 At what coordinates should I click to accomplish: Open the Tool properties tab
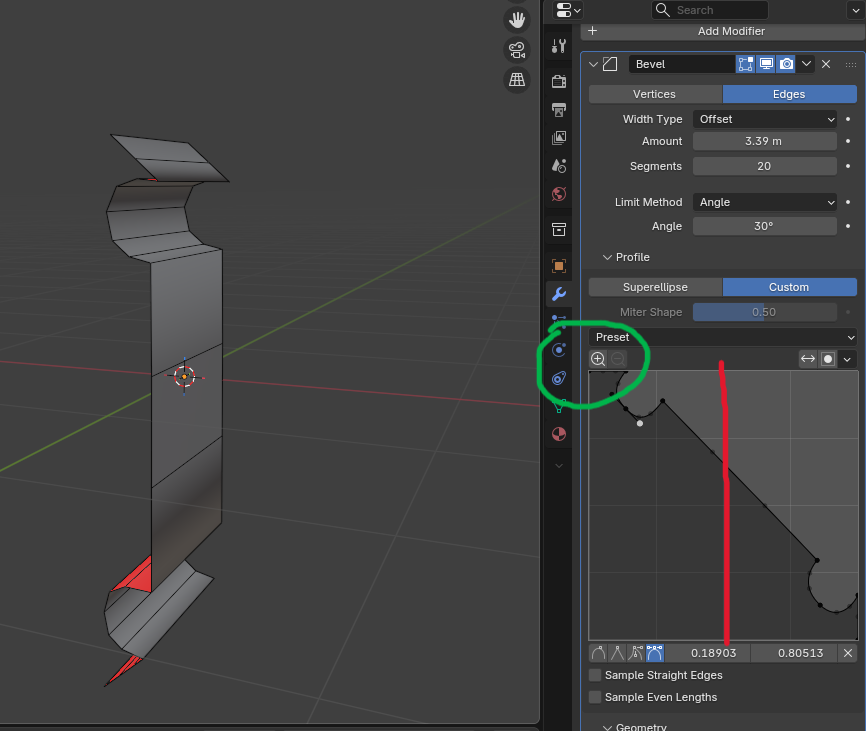559,46
